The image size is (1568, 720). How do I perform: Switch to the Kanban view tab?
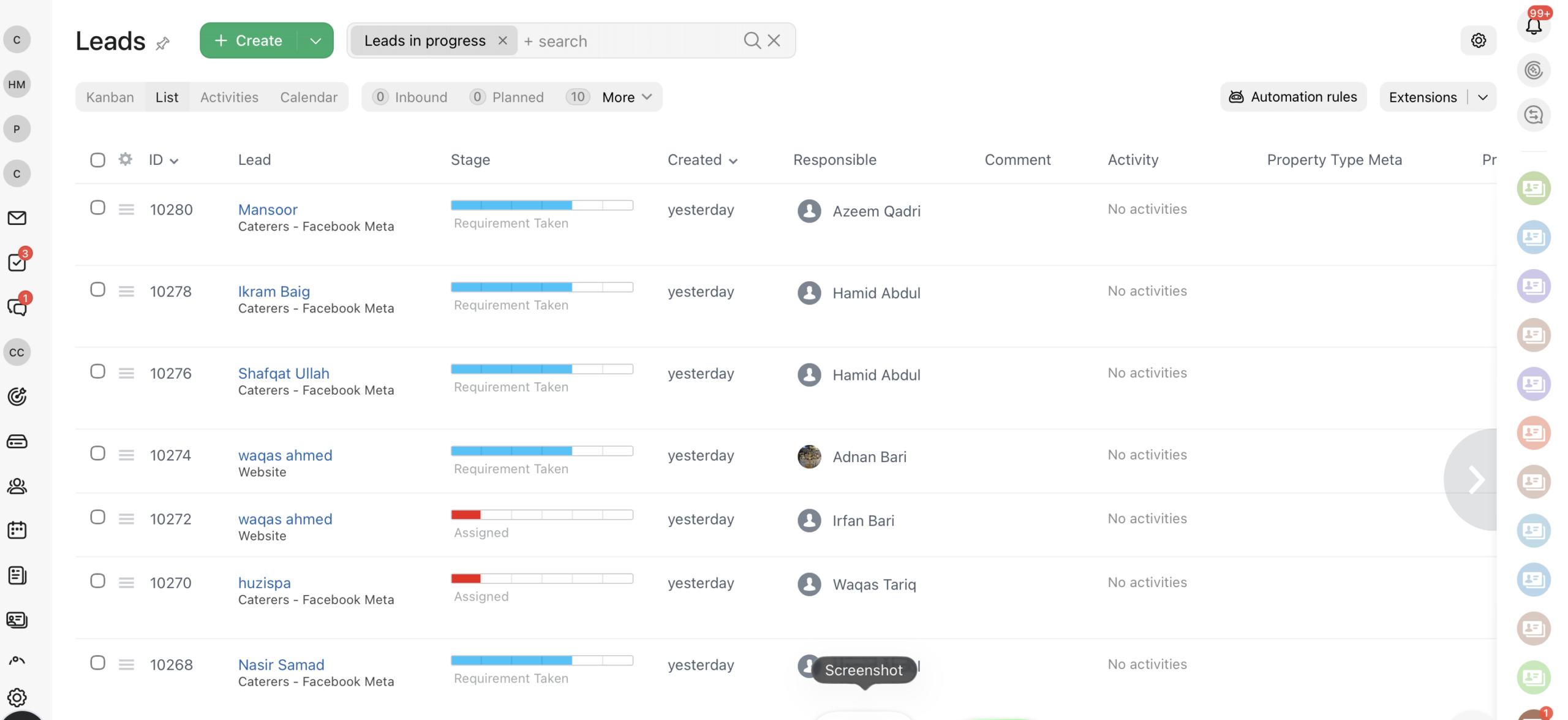point(110,97)
